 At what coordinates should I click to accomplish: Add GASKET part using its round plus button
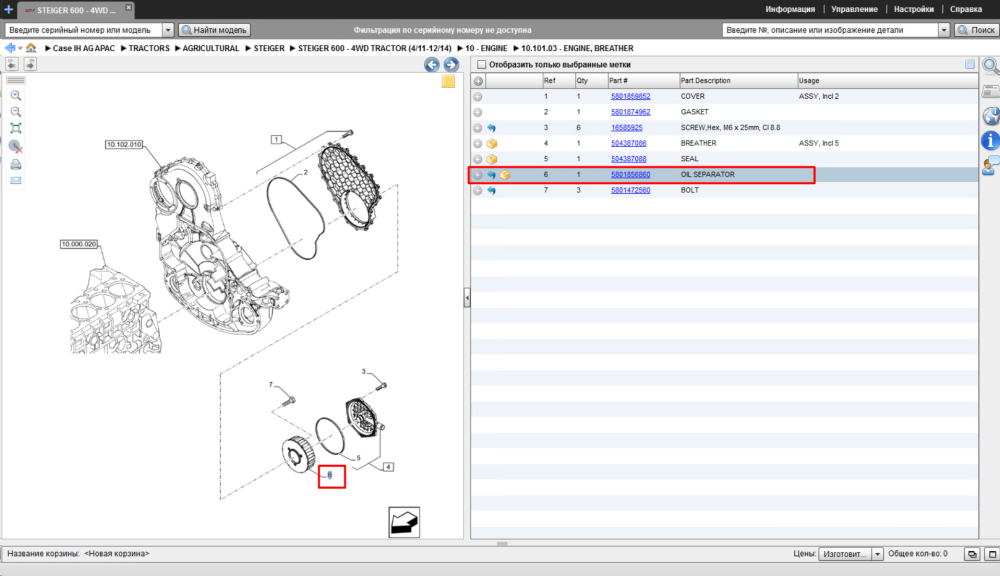click(478, 112)
